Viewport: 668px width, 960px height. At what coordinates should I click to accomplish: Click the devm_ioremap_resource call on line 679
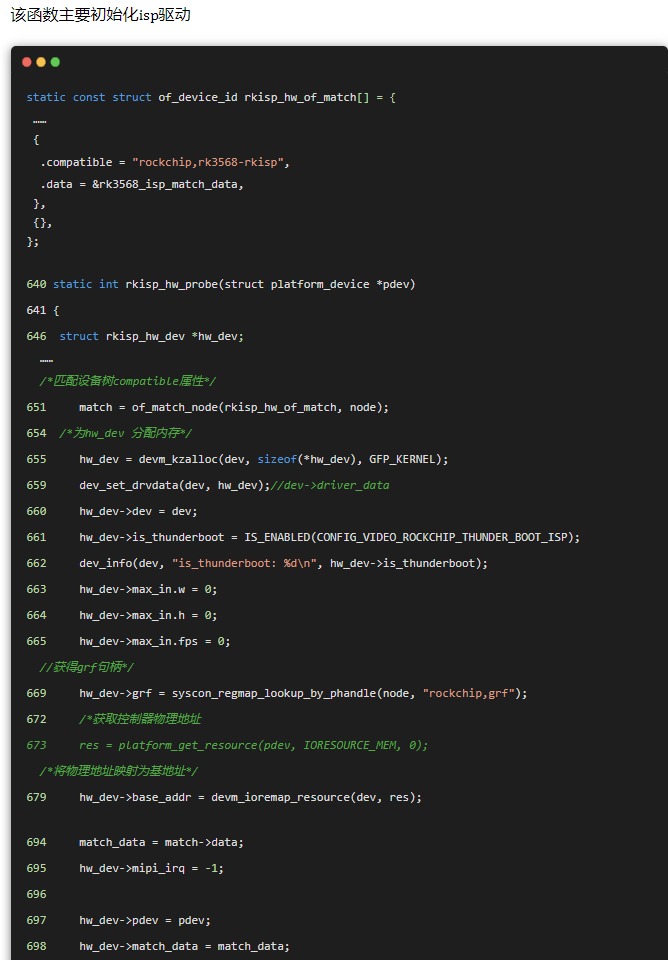[250, 797]
